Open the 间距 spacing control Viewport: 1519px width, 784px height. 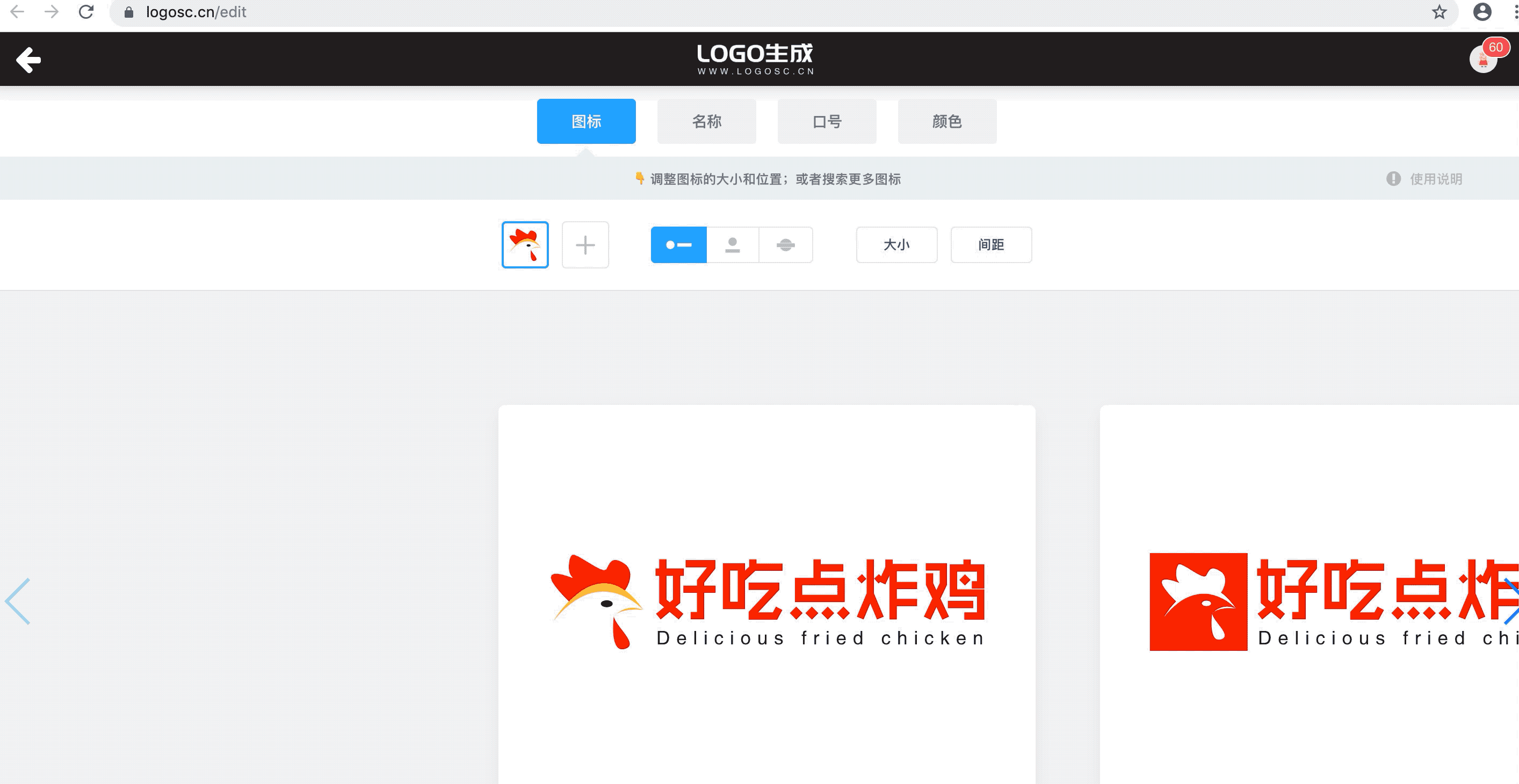click(x=990, y=245)
